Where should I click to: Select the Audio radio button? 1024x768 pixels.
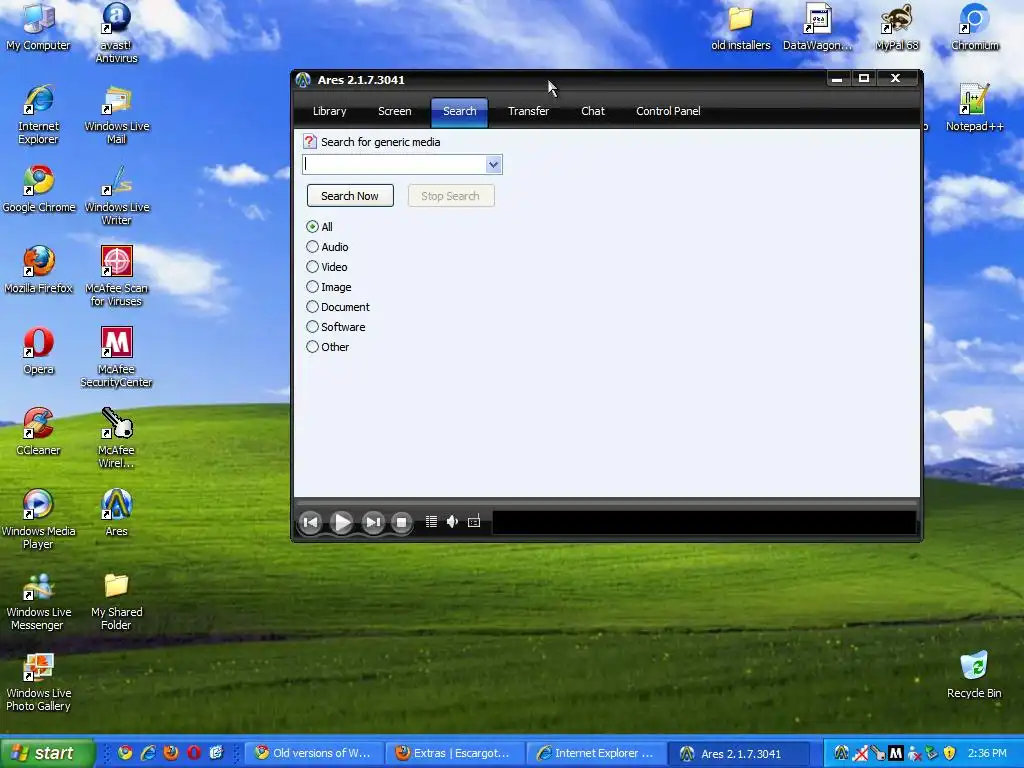(312, 247)
